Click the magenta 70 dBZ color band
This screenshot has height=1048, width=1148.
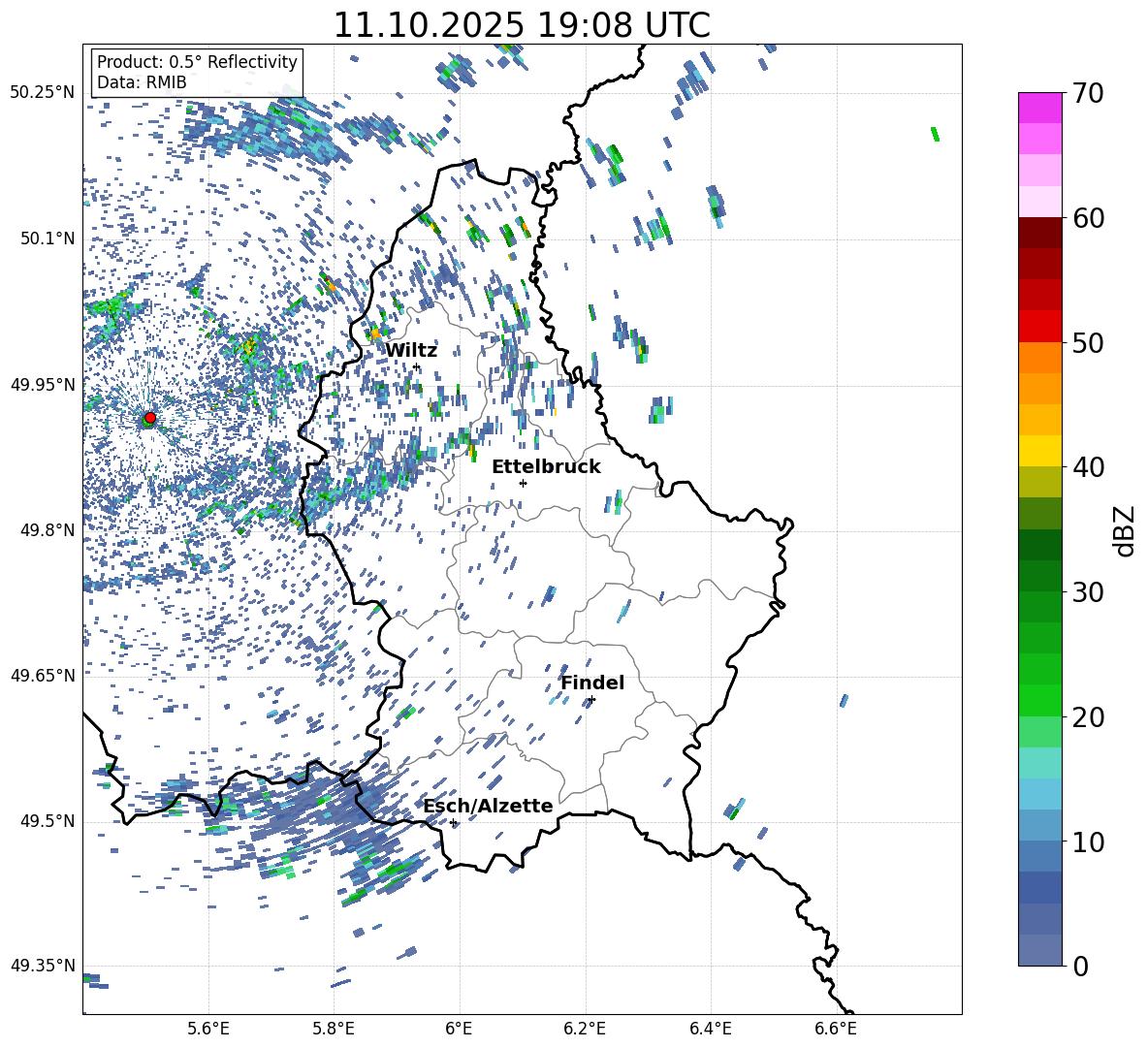point(1039,108)
